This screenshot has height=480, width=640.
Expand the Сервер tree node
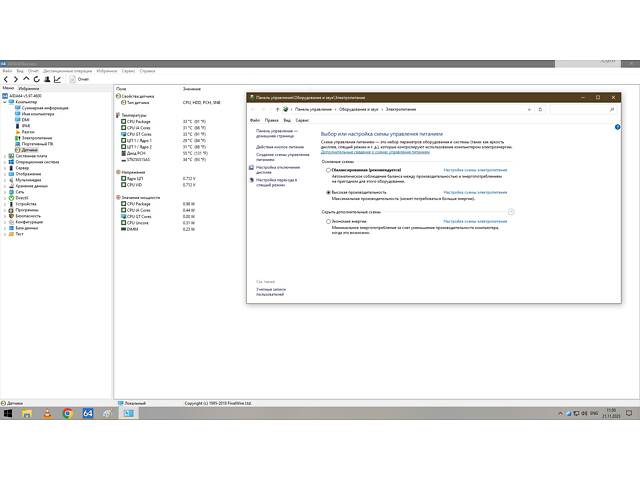5,168
